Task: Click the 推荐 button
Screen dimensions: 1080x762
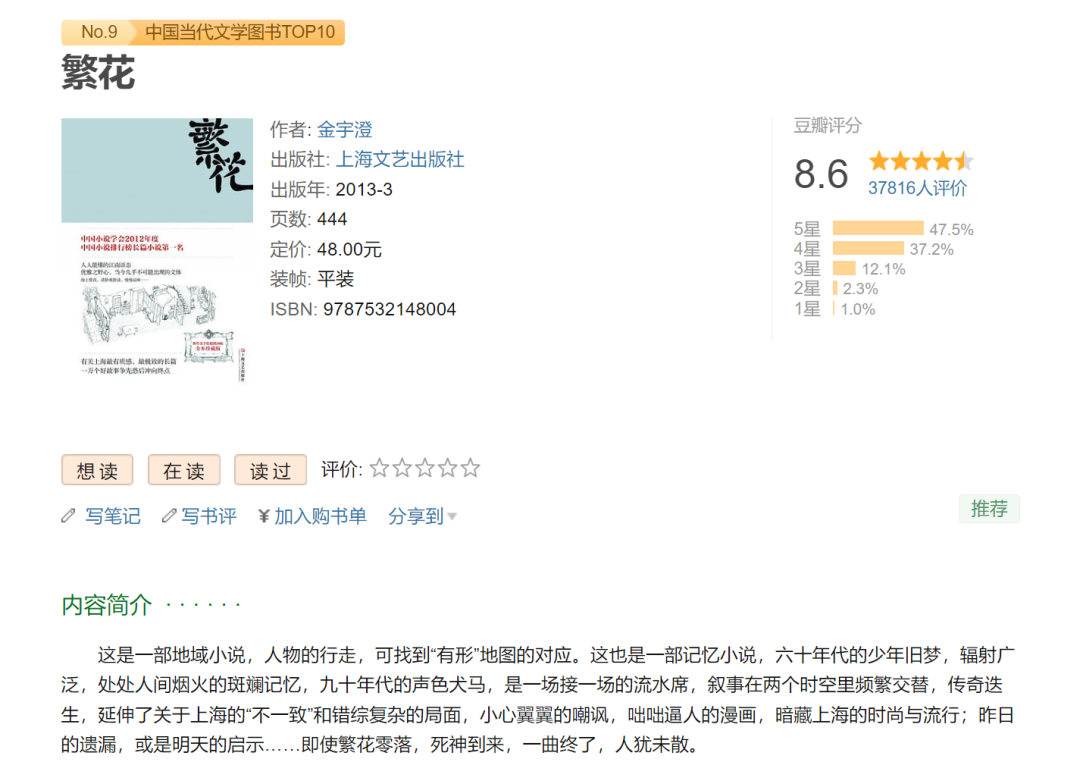Action: point(989,508)
